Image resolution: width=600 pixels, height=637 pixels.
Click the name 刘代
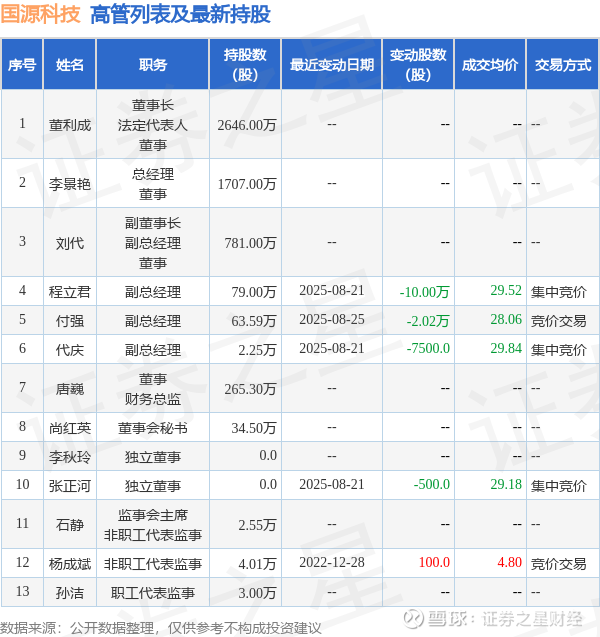point(70,243)
